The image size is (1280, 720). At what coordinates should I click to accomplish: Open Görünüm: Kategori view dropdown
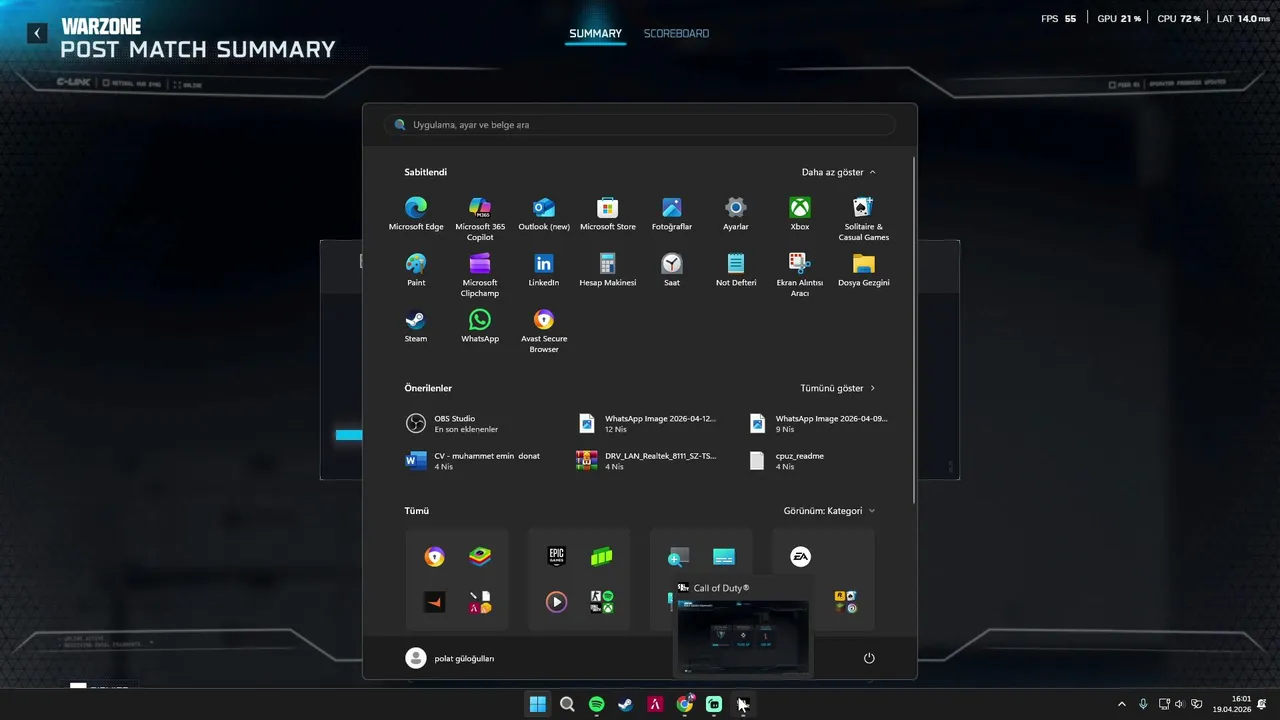tap(829, 511)
